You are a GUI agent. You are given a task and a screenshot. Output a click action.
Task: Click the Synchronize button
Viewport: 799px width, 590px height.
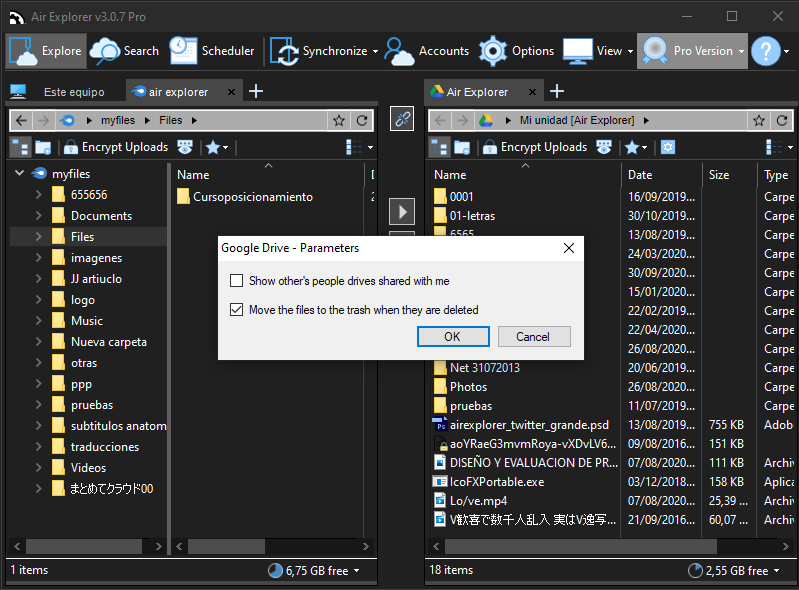(319, 51)
